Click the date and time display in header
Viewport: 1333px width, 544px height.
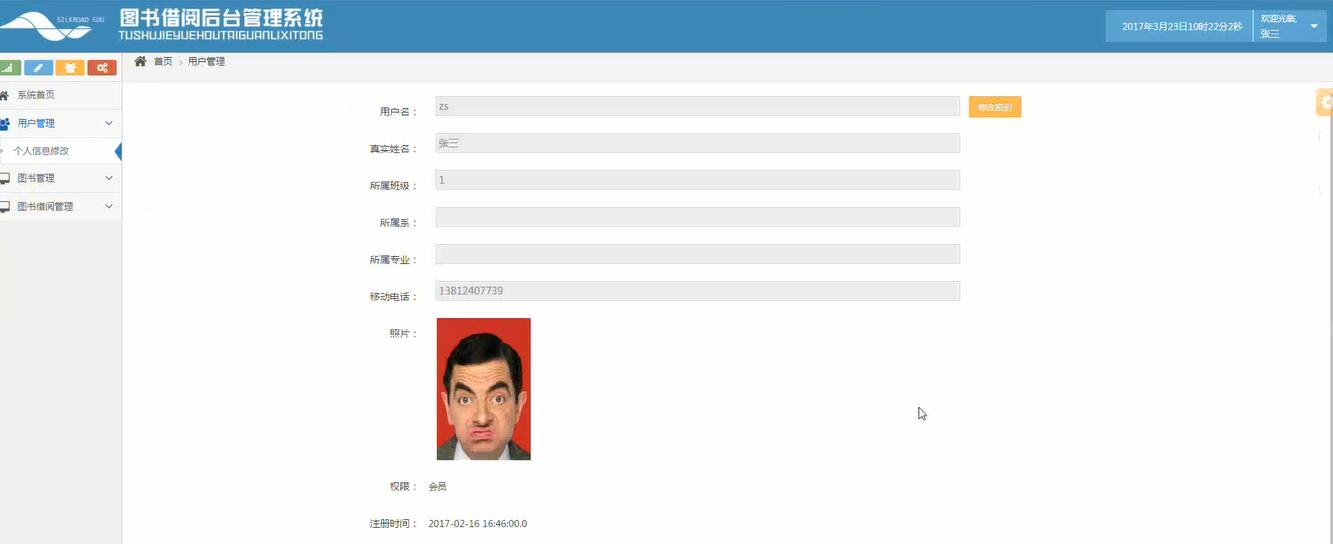(x=1181, y=27)
